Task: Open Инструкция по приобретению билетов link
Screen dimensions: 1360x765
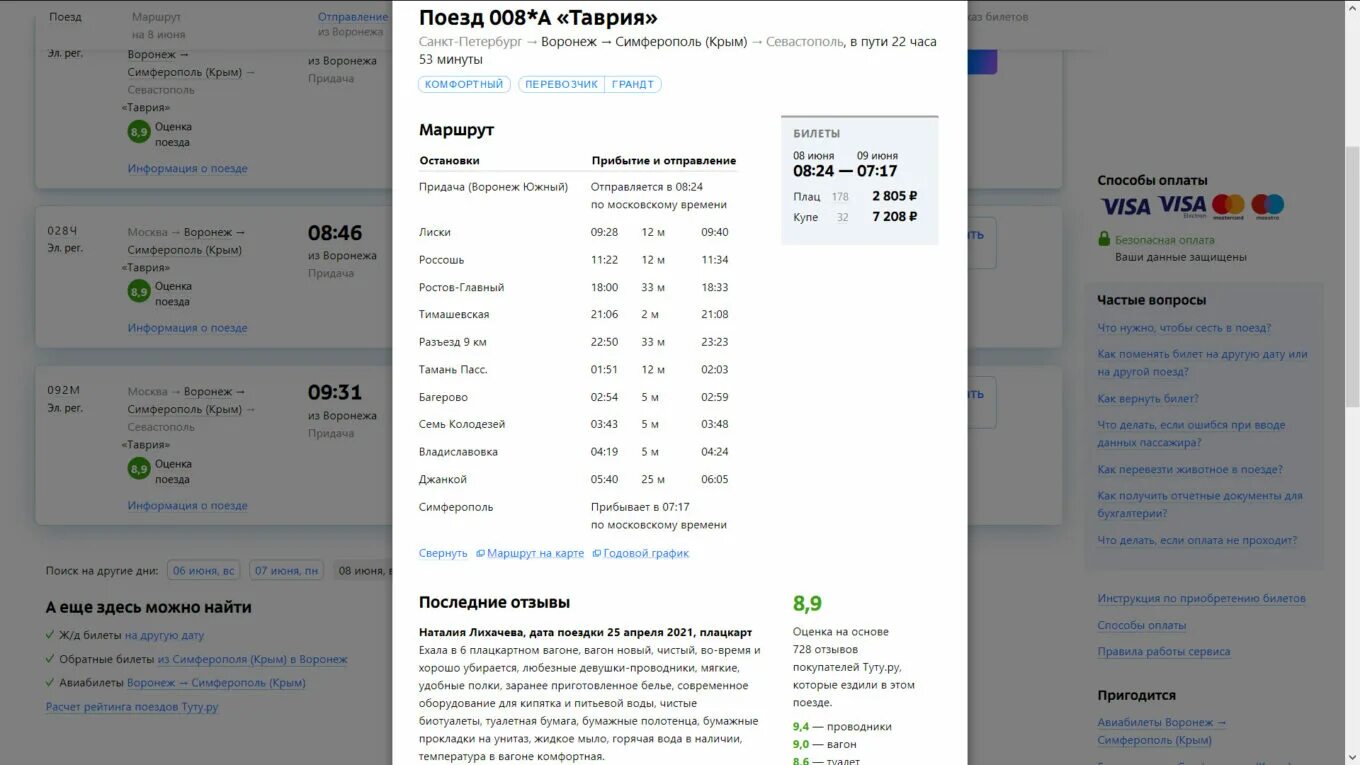Action: (1201, 599)
